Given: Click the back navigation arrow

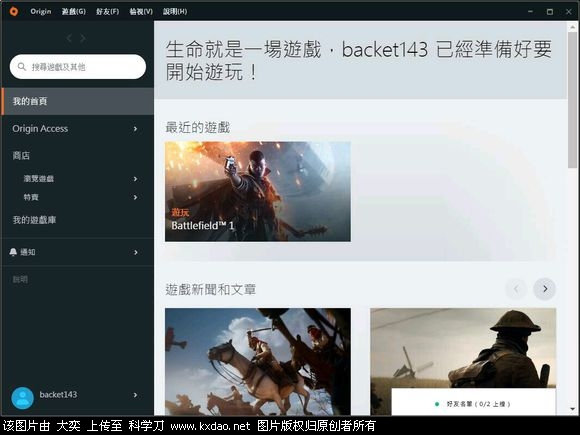Looking at the screenshot, I should point(69,38).
